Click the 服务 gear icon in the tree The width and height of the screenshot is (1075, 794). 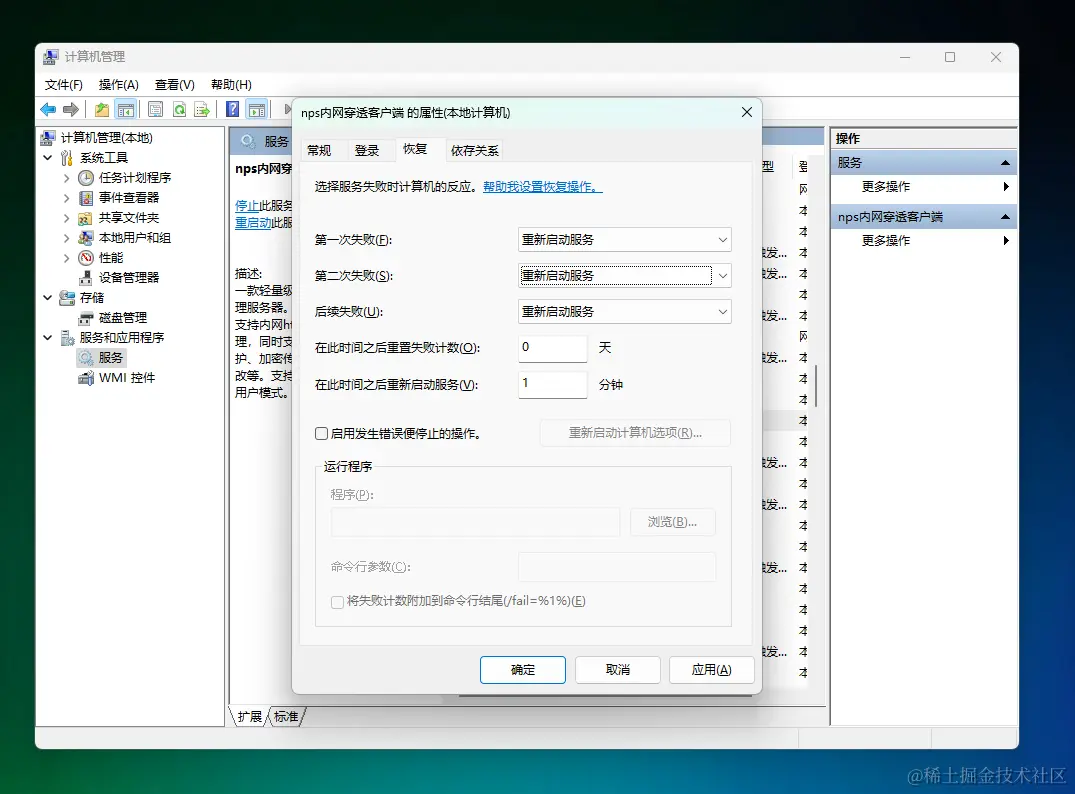click(86, 358)
